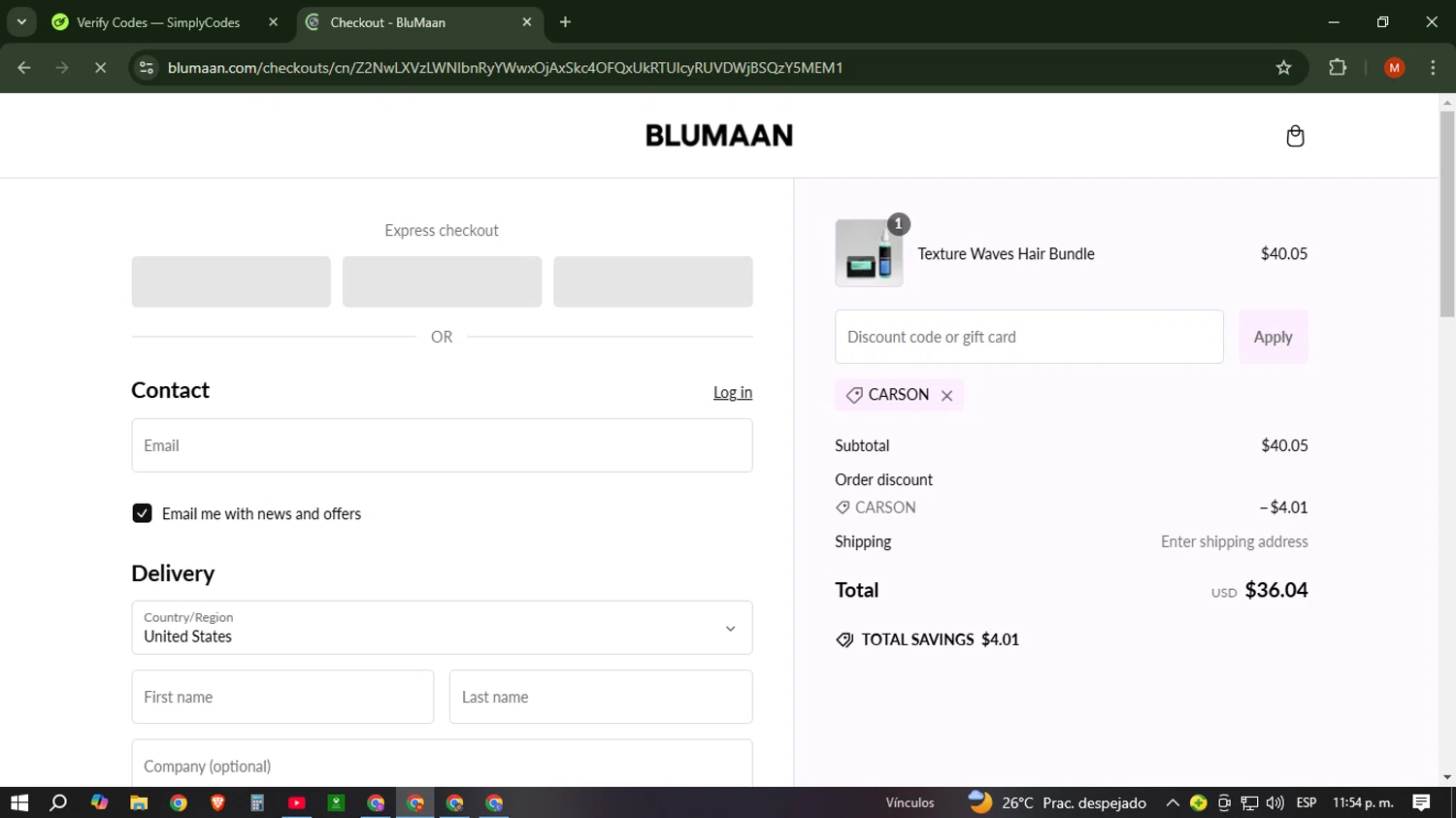The width and height of the screenshot is (1456, 818).
Task: Click the BLUMAAN logo
Action: (x=719, y=135)
